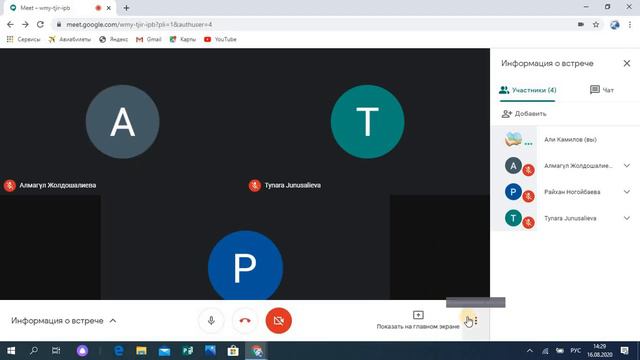Bookmark this page with the star icon
Viewport: 640px width, 360px height.
(x=596, y=24)
